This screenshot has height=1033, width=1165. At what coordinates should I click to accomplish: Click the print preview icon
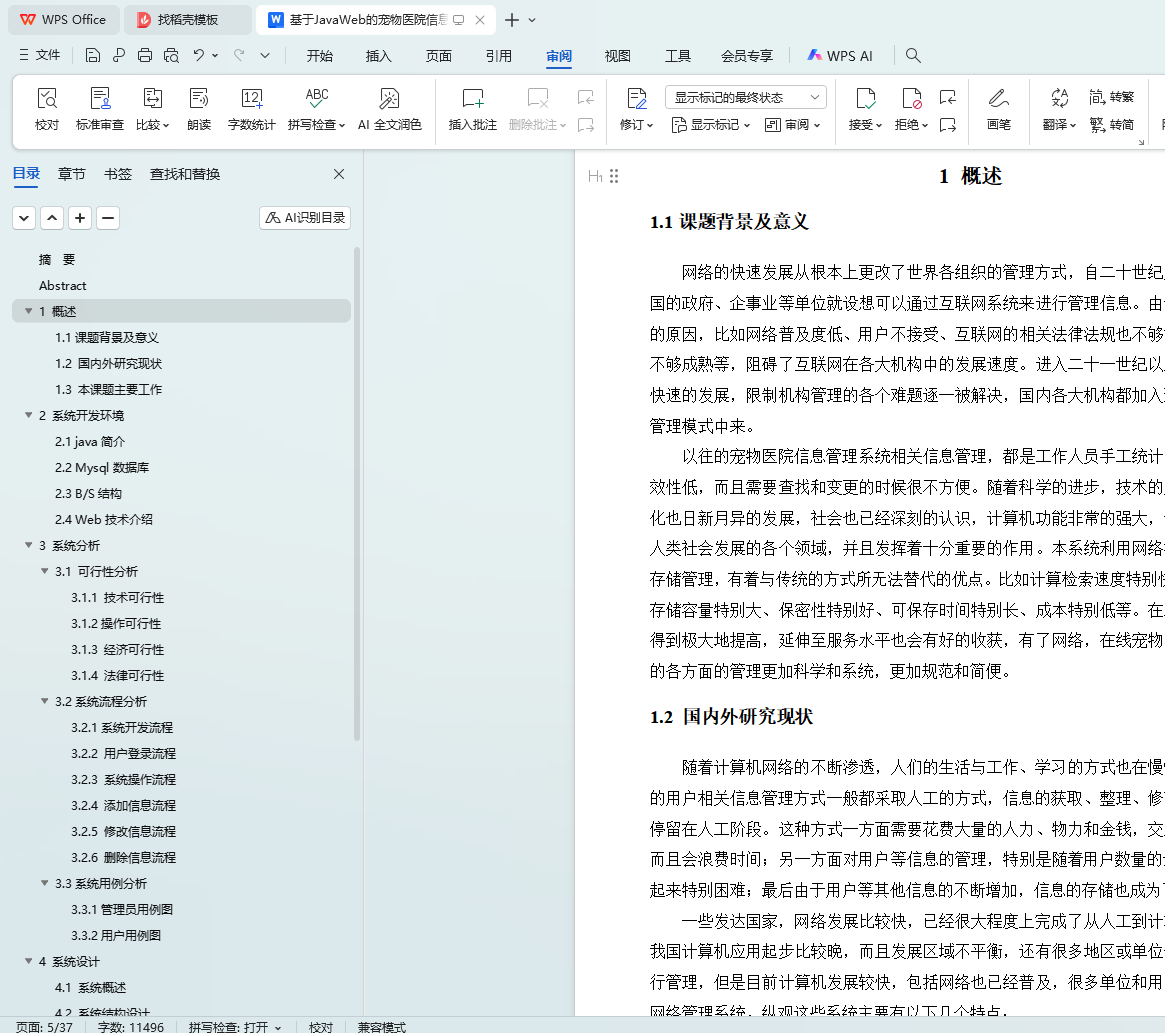tap(172, 55)
